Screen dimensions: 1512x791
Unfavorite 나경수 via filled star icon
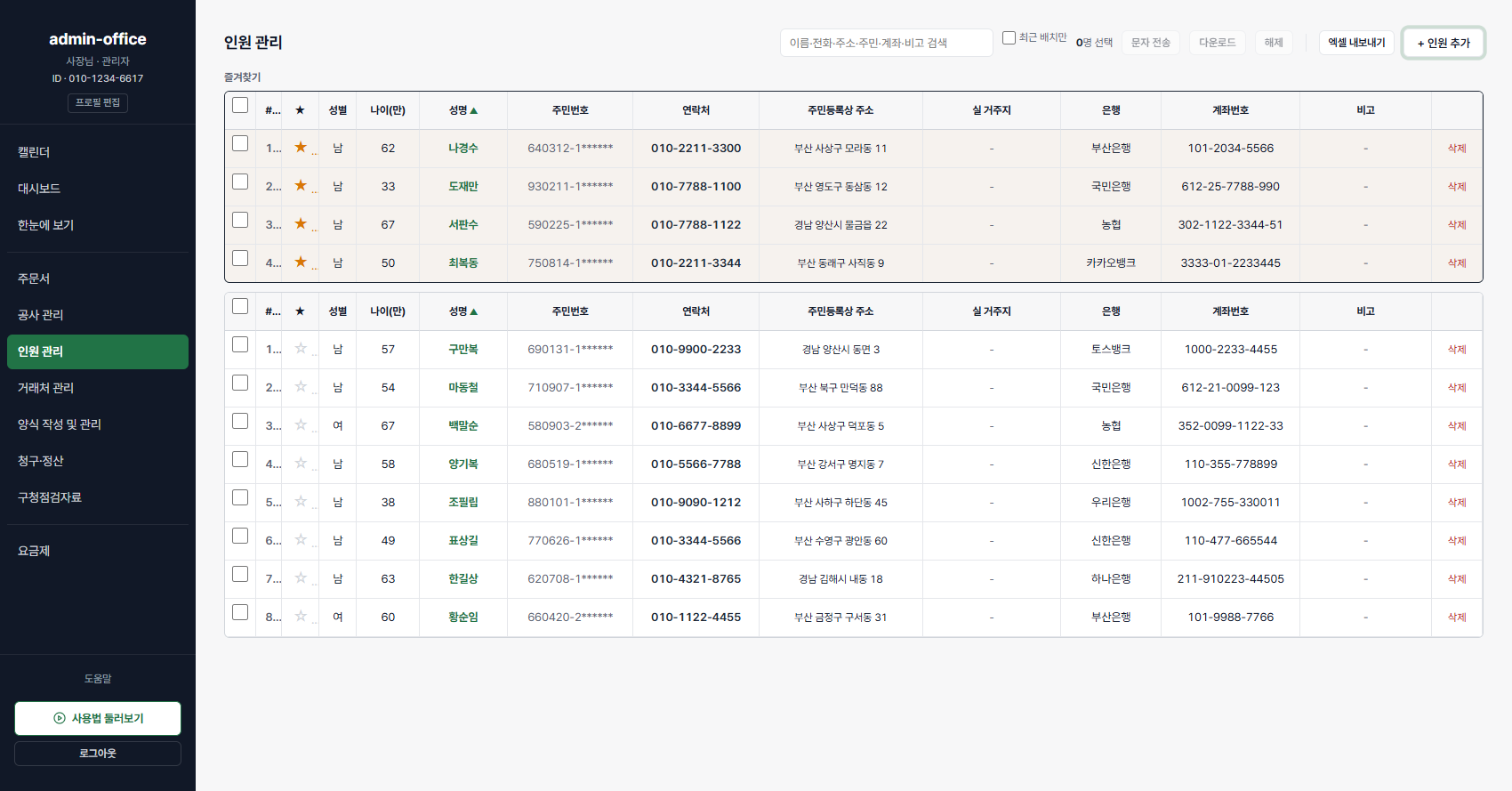pyautogui.click(x=301, y=147)
